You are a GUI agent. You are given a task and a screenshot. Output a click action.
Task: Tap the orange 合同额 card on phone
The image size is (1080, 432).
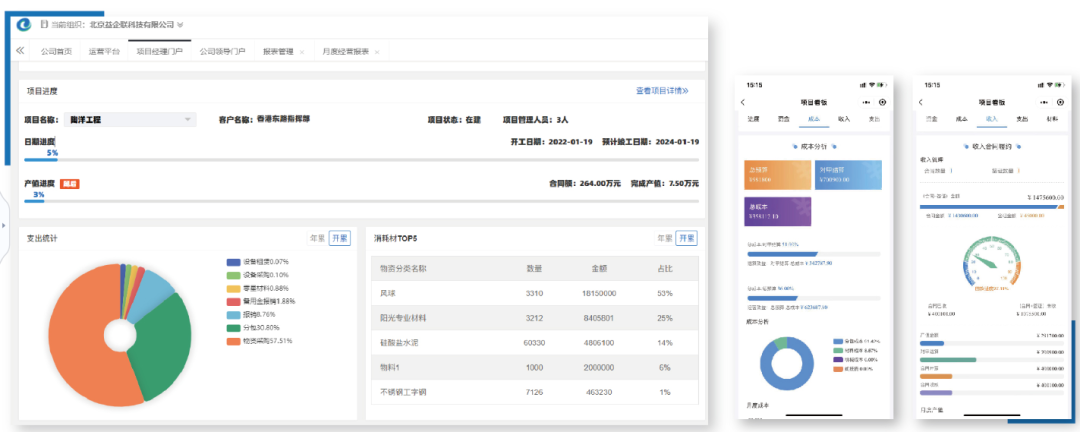[777, 175]
